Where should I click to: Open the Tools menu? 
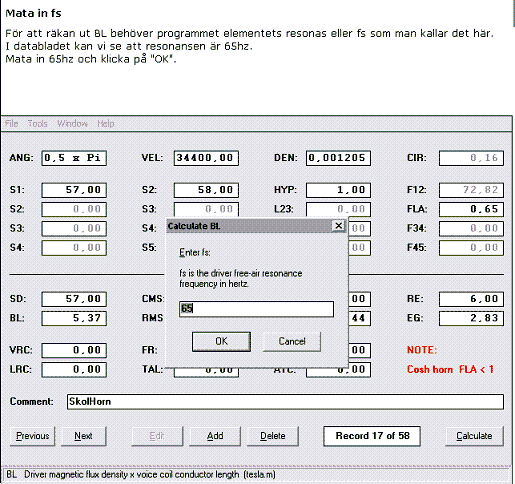(37, 124)
